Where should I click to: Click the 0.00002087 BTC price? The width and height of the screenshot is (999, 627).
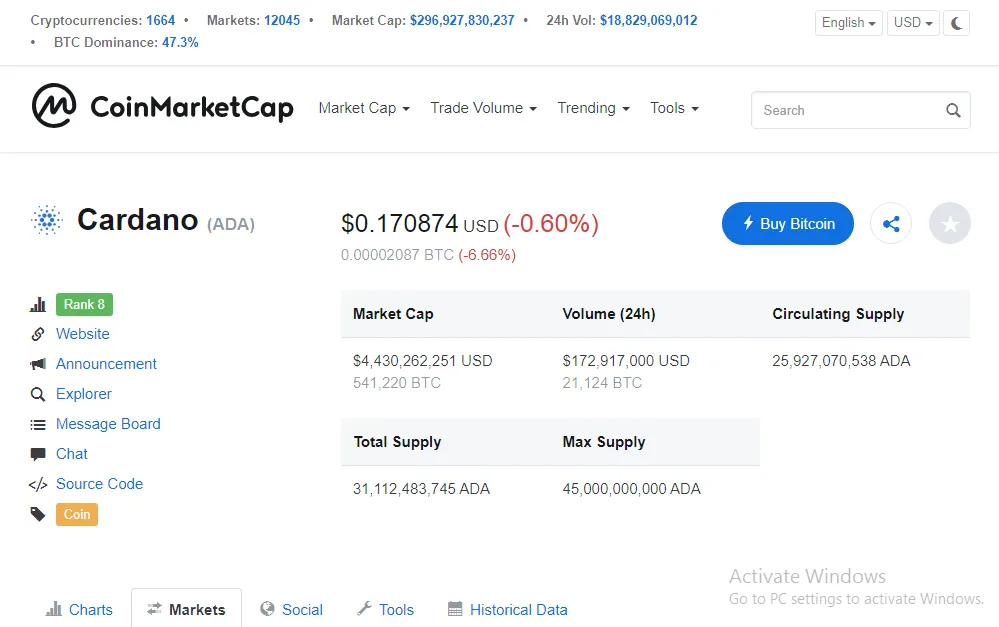pyautogui.click(x=397, y=255)
